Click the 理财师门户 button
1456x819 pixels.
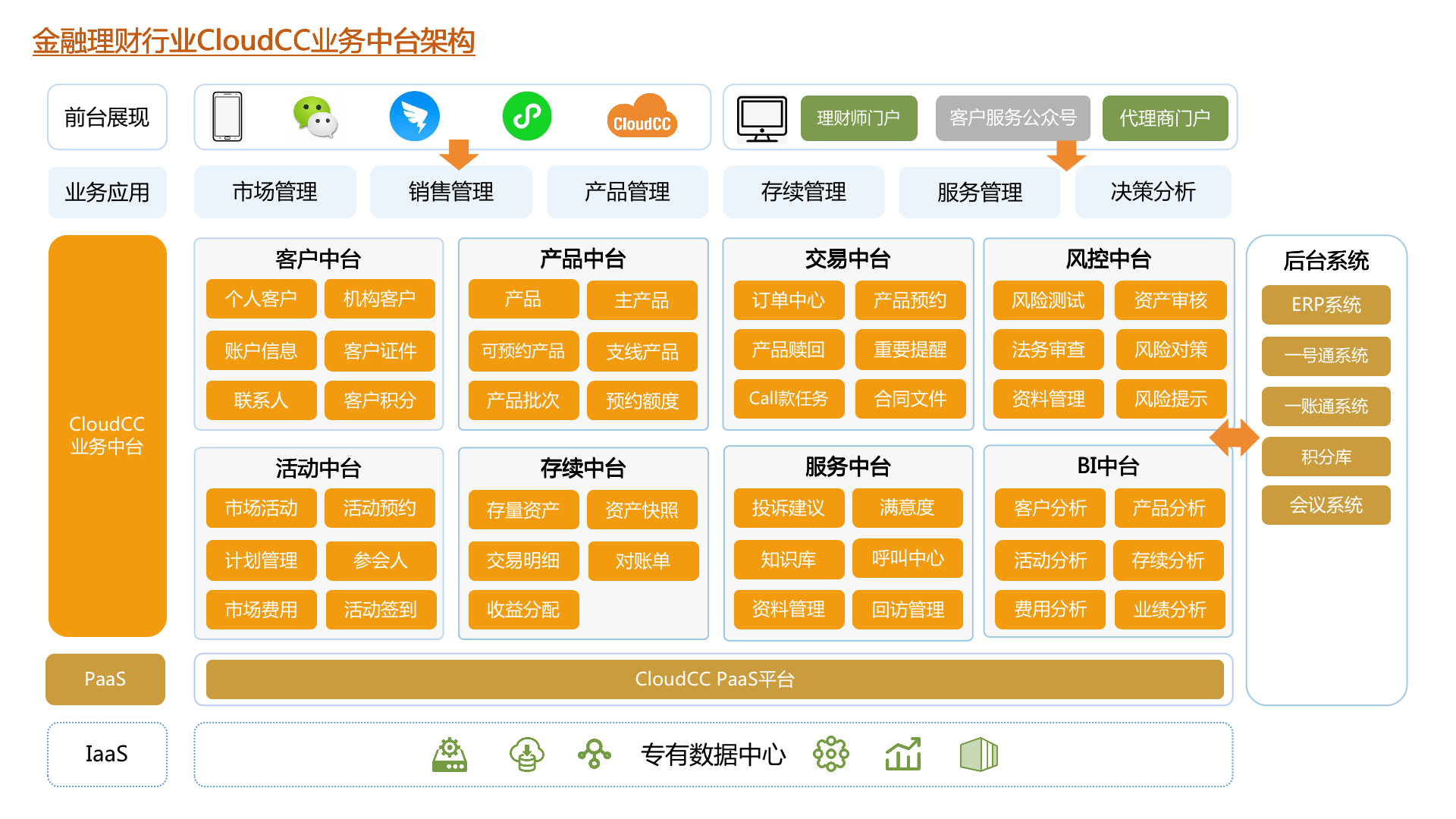click(858, 118)
